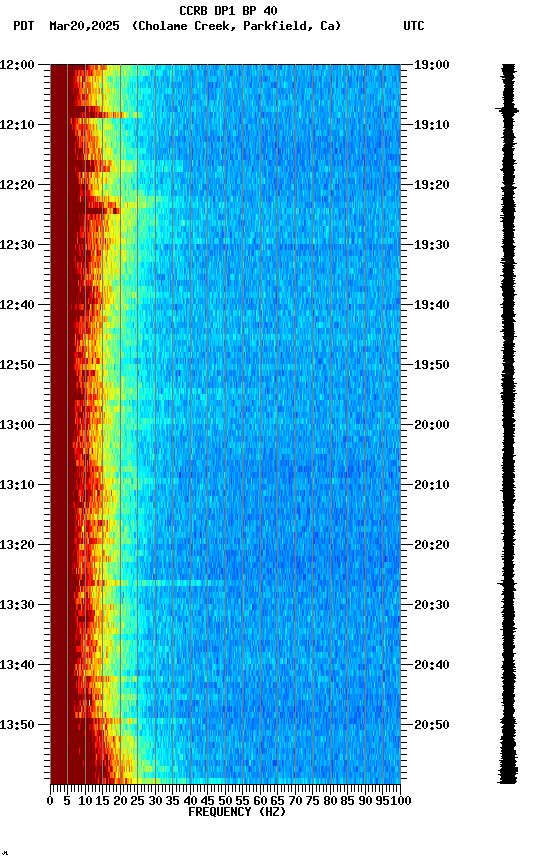Viewport: 552px width, 864px height.
Task: Click the PDT time label 12:20
Action: 17,185
